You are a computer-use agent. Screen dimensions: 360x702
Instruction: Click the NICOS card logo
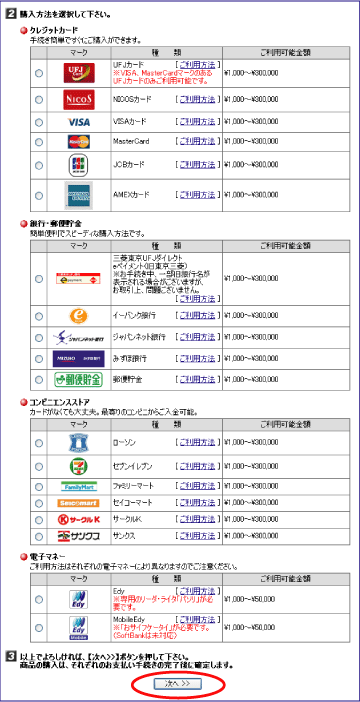[x=79, y=99]
